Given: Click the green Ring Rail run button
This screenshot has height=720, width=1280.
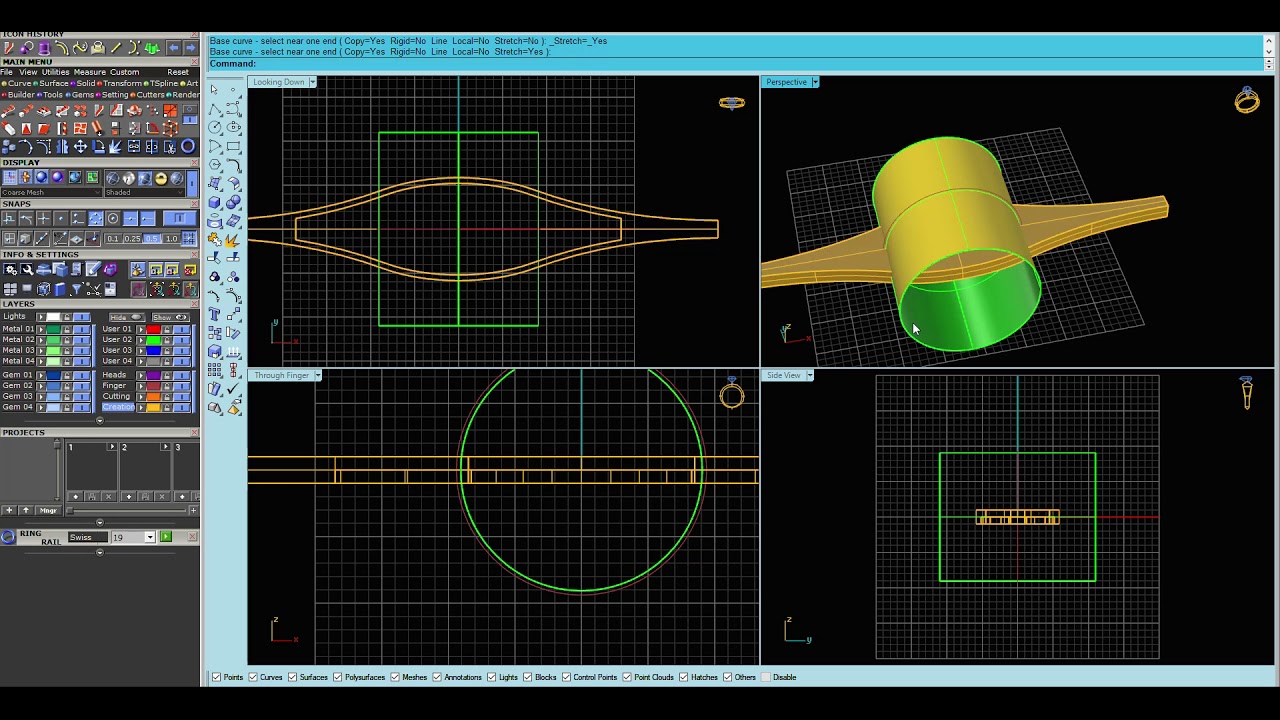Looking at the screenshot, I should (166, 537).
